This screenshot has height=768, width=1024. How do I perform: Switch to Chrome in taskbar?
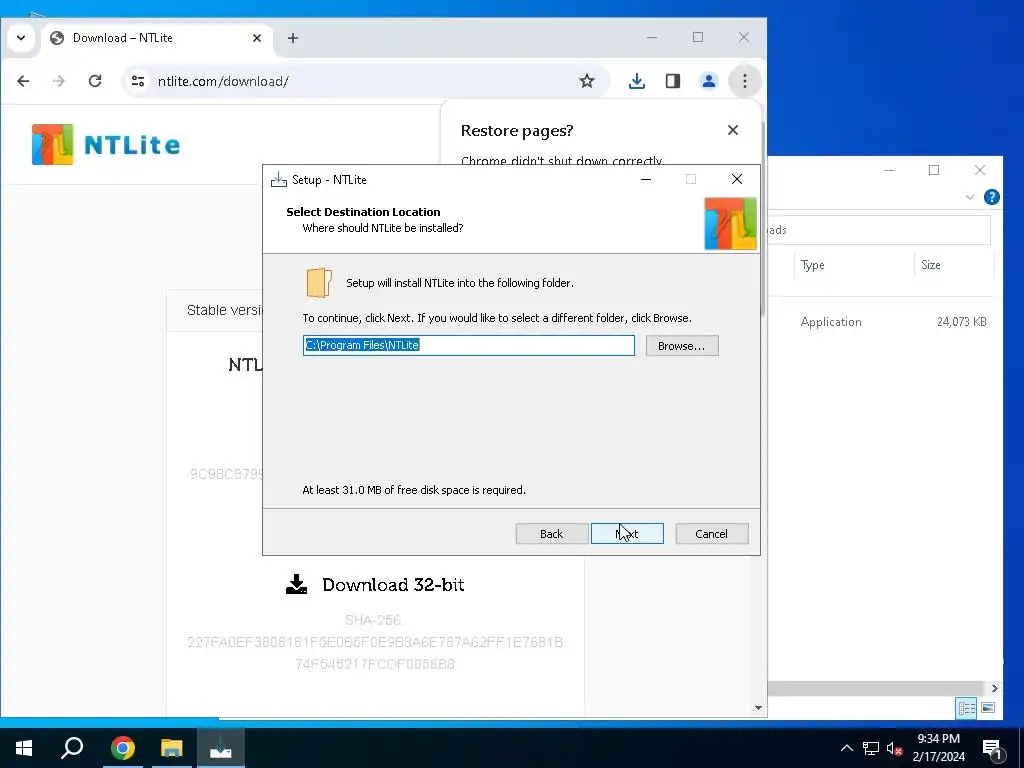pyautogui.click(x=122, y=748)
